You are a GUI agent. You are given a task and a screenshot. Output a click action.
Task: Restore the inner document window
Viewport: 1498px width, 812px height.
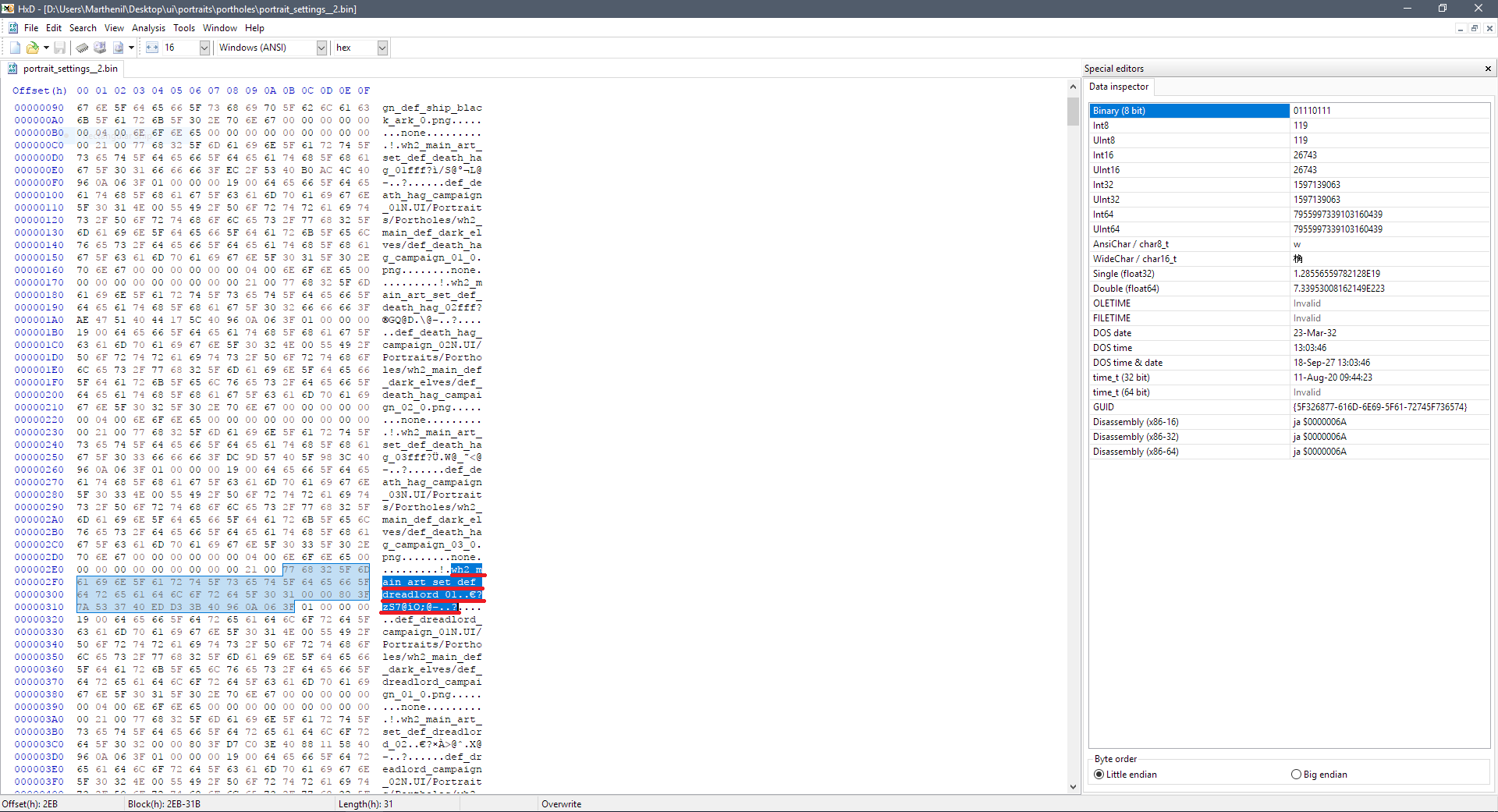pyautogui.click(x=1475, y=28)
